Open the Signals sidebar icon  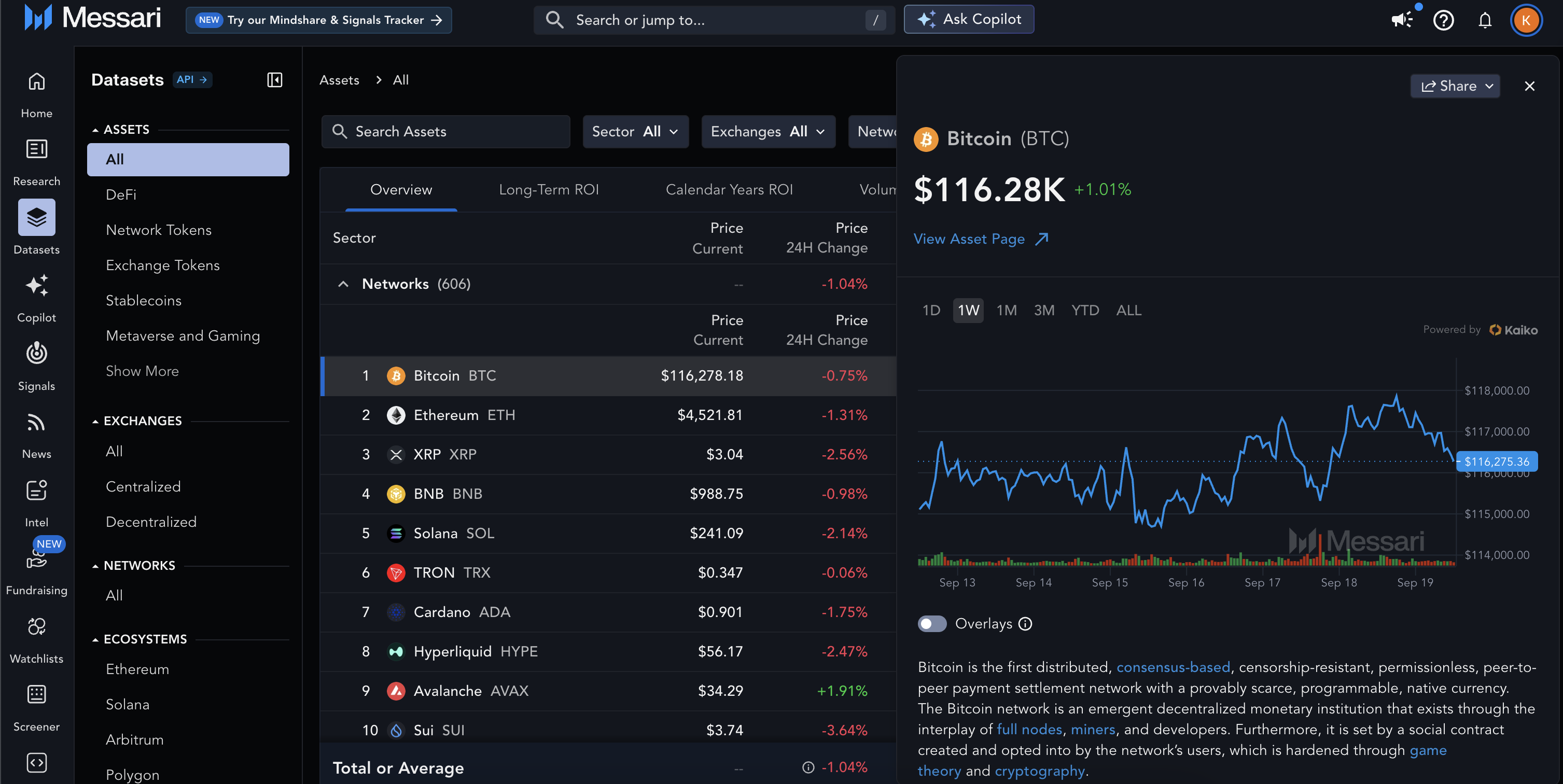click(x=36, y=353)
